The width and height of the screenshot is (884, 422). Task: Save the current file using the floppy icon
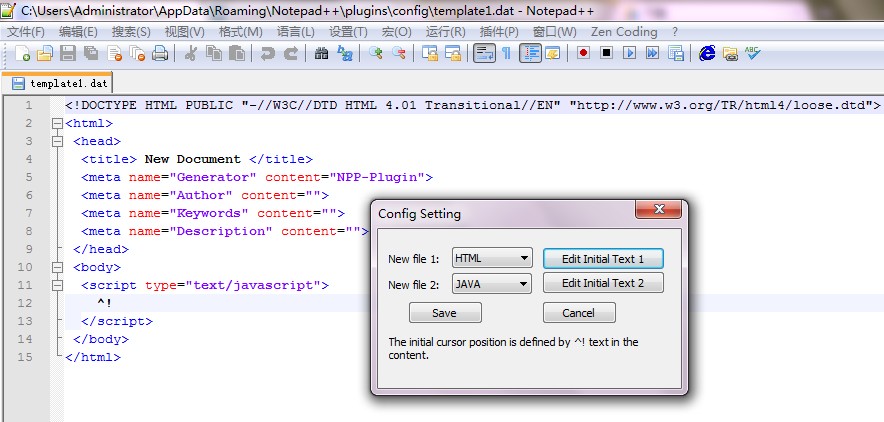[68, 54]
